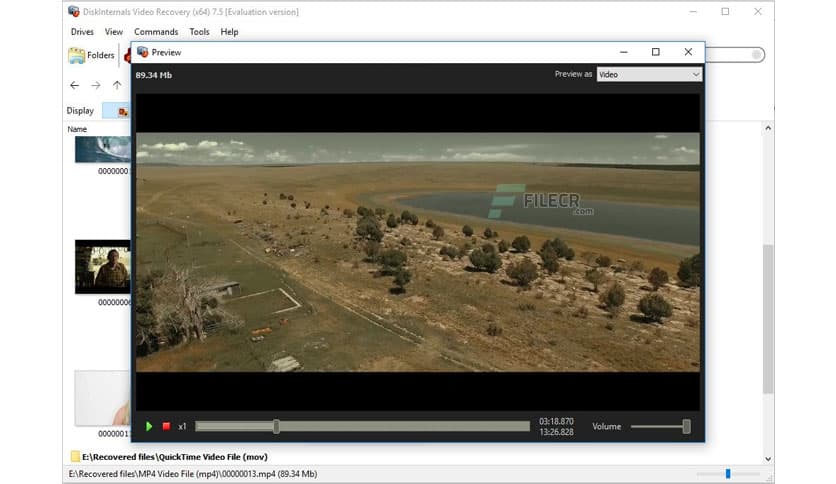The image size is (836, 484).
Task: Click the 13:26.828 total duration text
Action: point(556,432)
